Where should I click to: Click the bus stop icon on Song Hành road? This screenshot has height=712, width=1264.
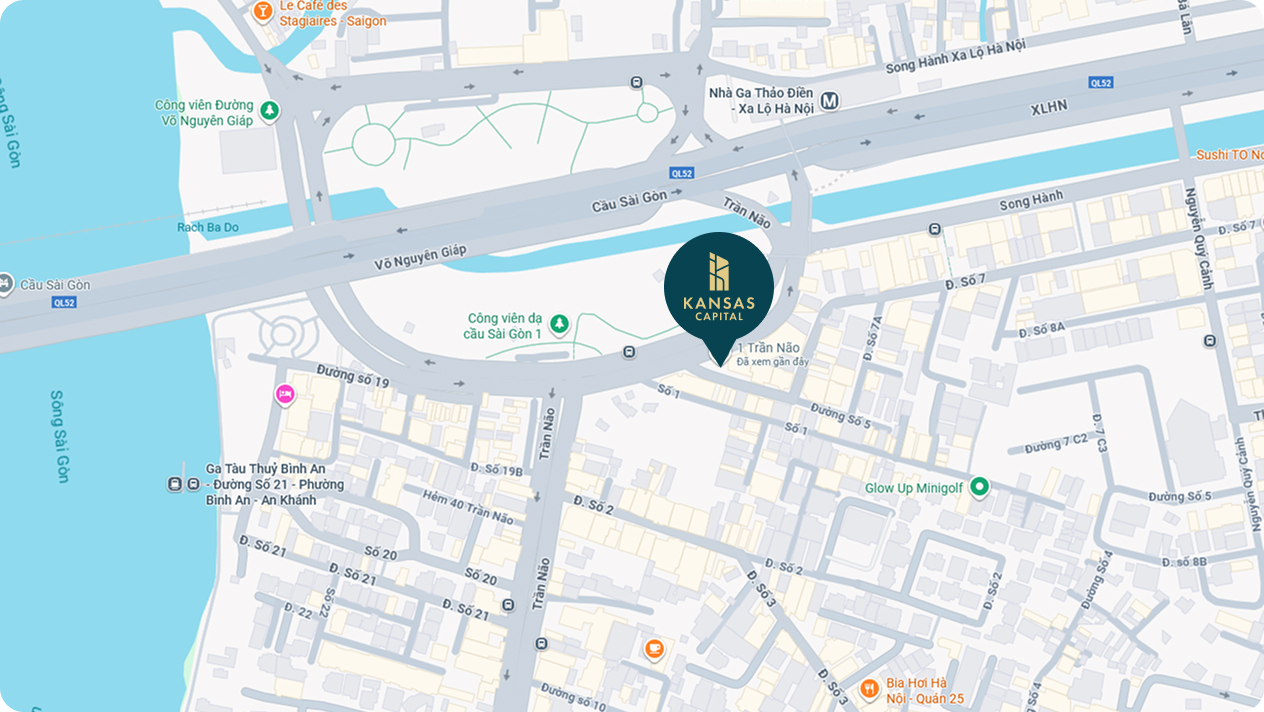pyautogui.click(x=934, y=229)
